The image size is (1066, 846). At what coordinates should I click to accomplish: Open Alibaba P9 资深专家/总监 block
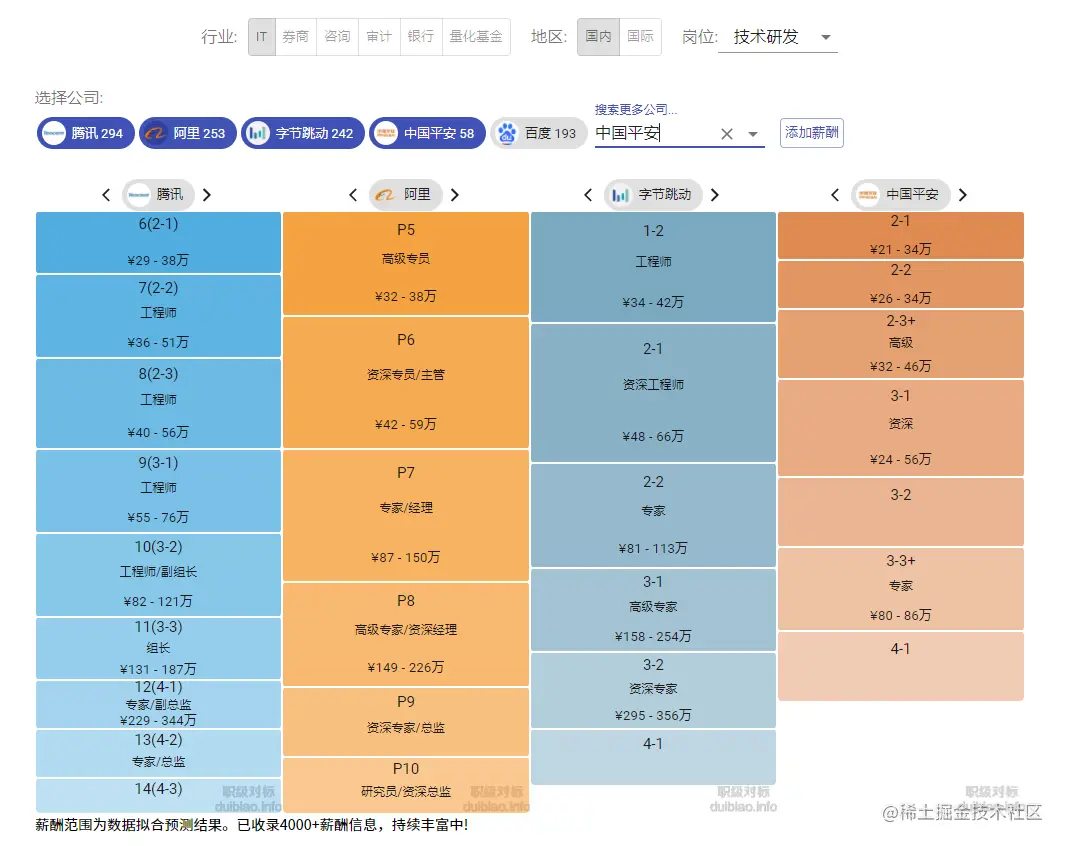pyautogui.click(x=406, y=722)
